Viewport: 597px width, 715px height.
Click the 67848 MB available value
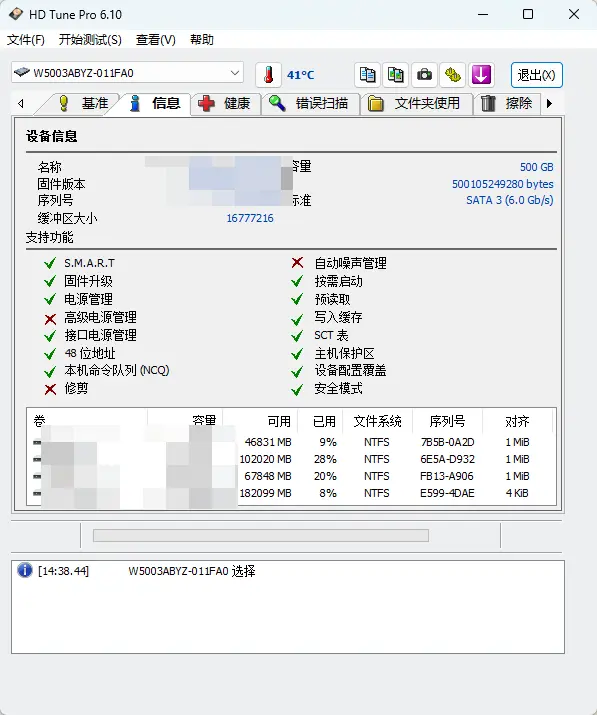click(x=268, y=476)
